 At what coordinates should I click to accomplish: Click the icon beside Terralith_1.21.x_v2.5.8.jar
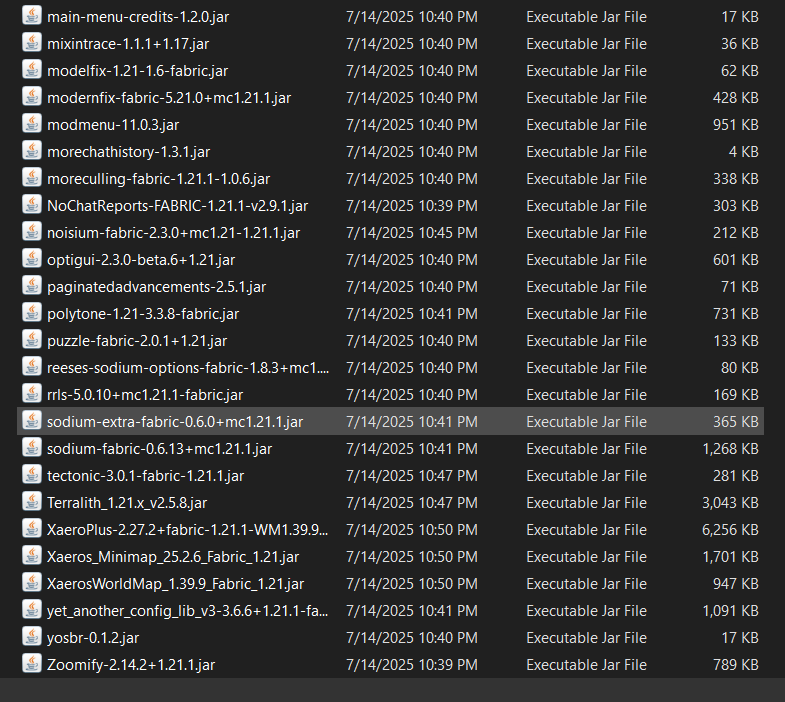(x=32, y=502)
